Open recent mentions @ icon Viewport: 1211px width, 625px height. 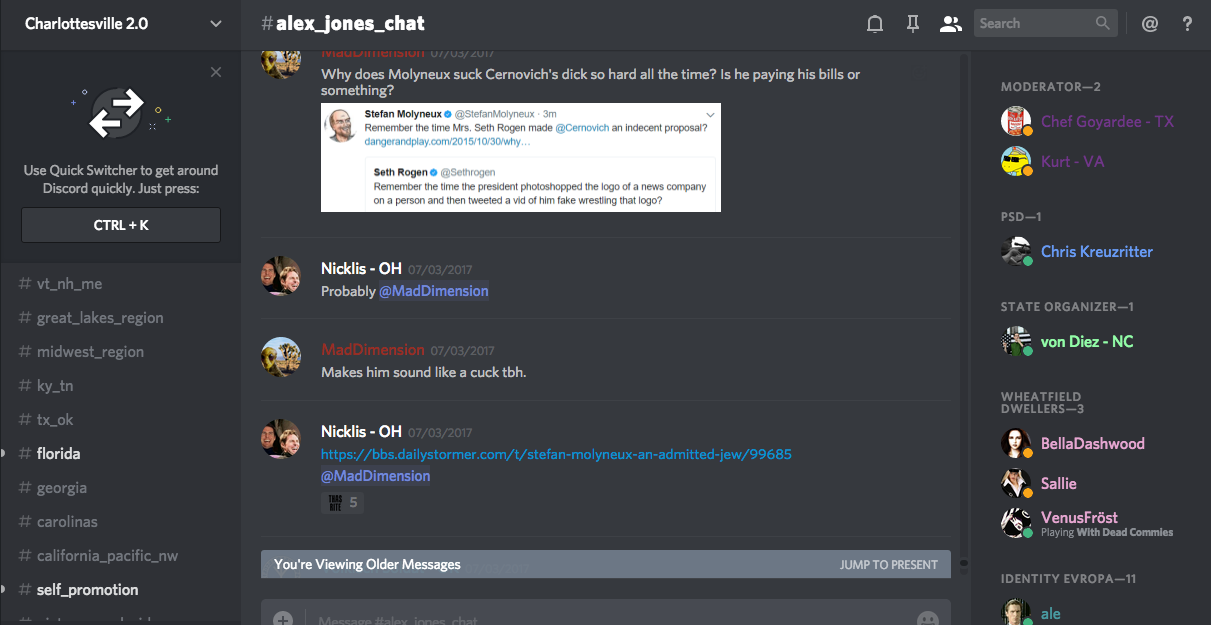(1150, 24)
